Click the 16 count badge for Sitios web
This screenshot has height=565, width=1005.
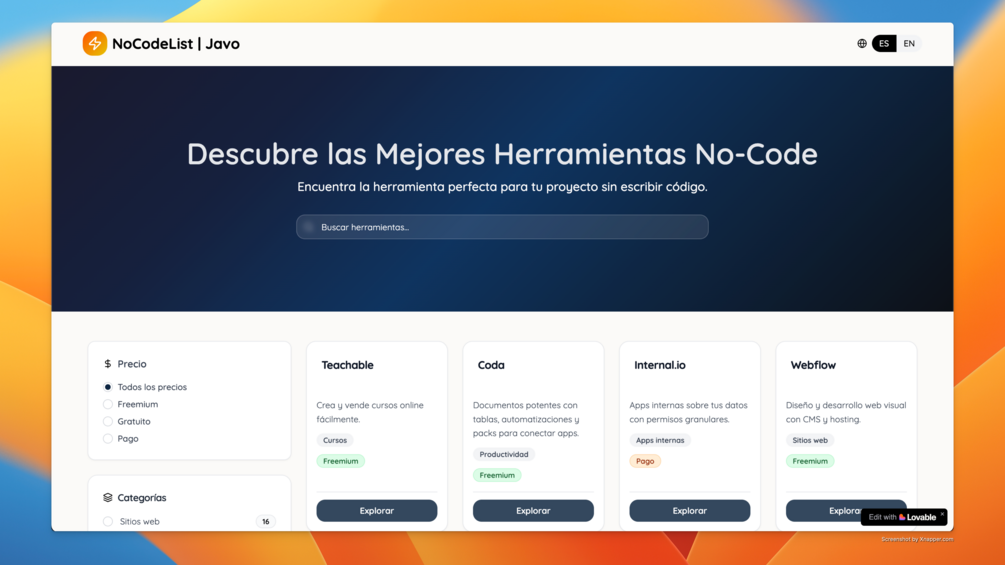(265, 521)
